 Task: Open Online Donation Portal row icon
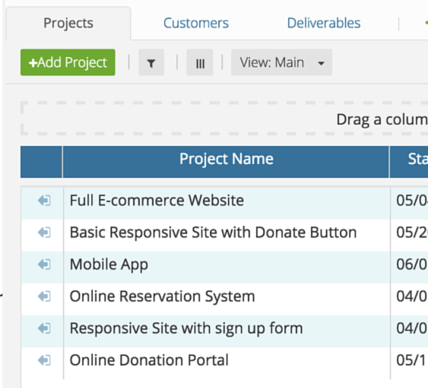[x=44, y=360]
